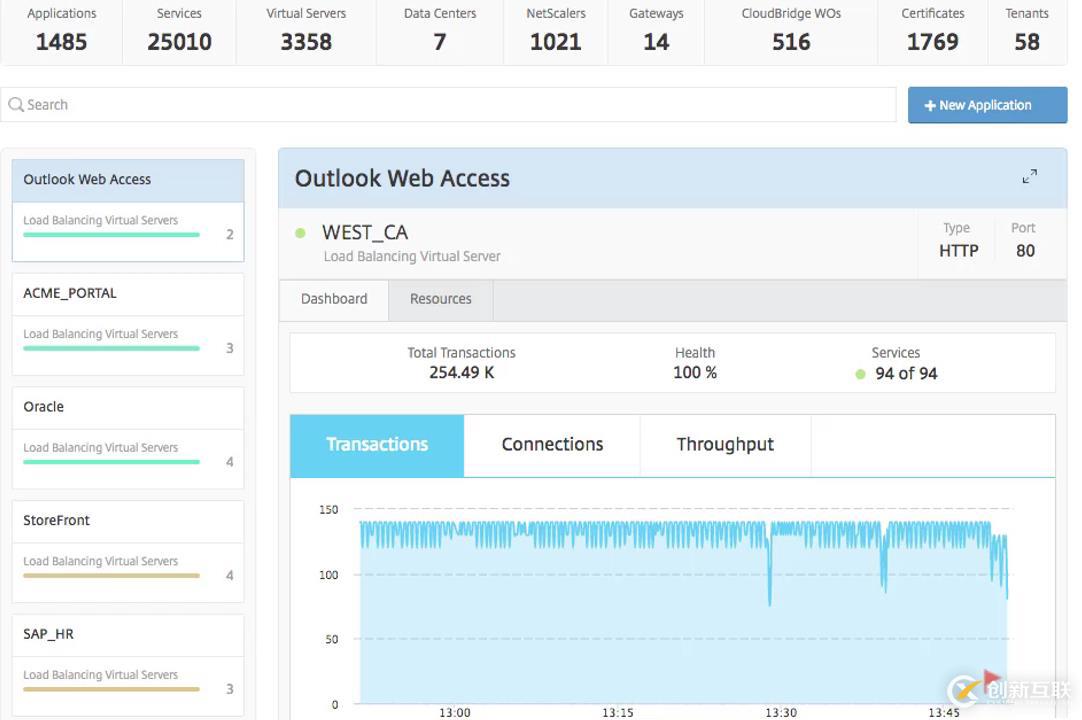The height and width of the screenshot is (720, 1082).
Task: Open the Certificates 1769 summary tile
Action: point(932,31)
